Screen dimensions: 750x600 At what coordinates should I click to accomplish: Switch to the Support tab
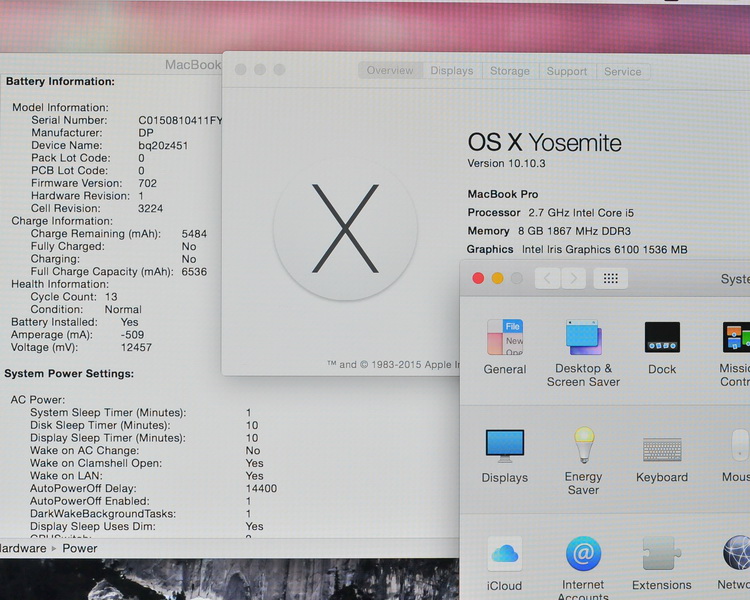[x=567, y=71]
